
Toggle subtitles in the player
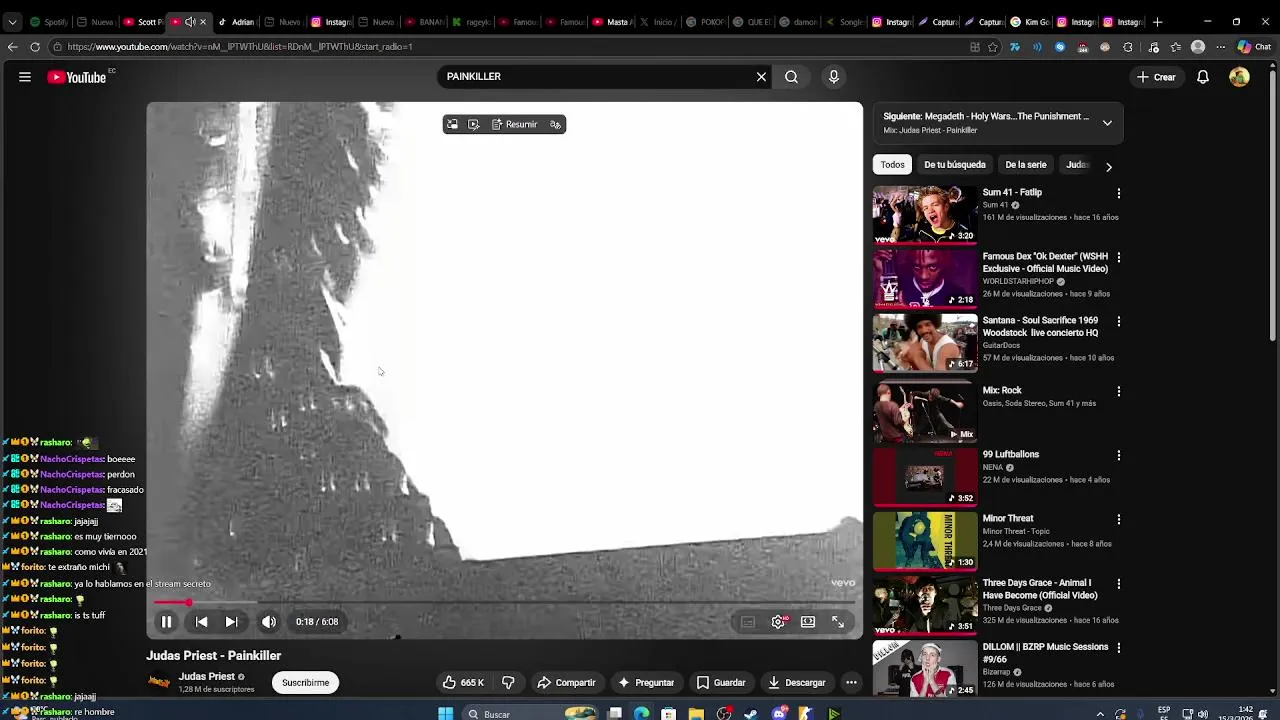(748, 622)
